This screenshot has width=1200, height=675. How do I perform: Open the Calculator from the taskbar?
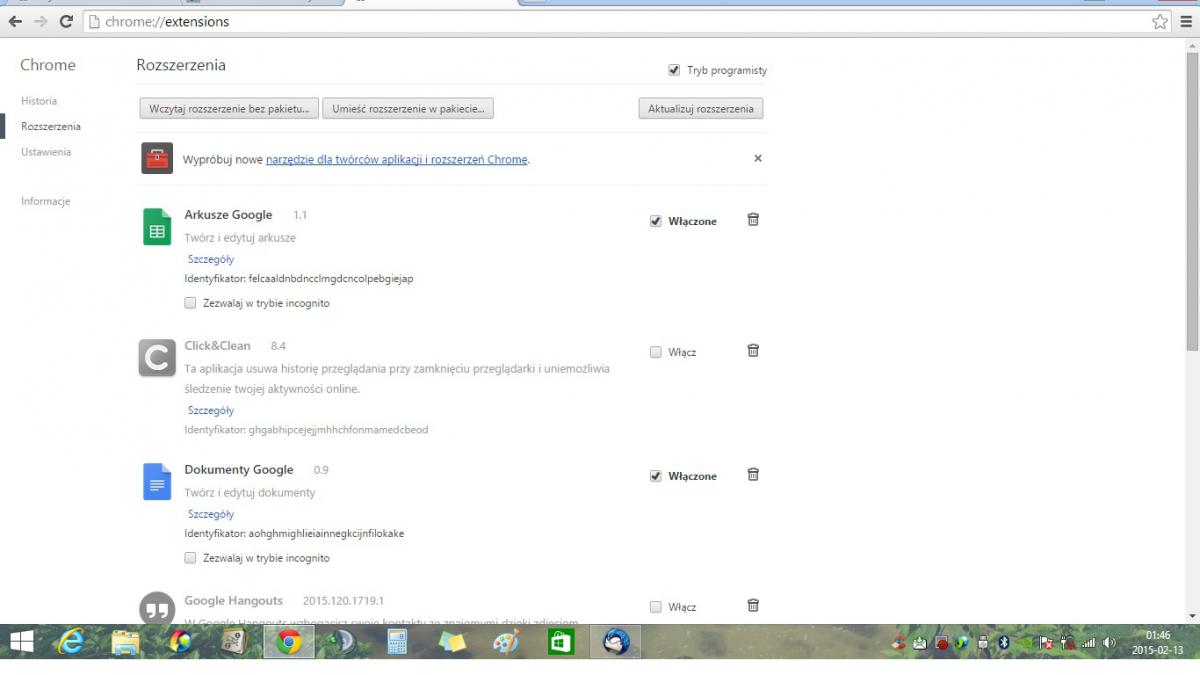[397, 642]
